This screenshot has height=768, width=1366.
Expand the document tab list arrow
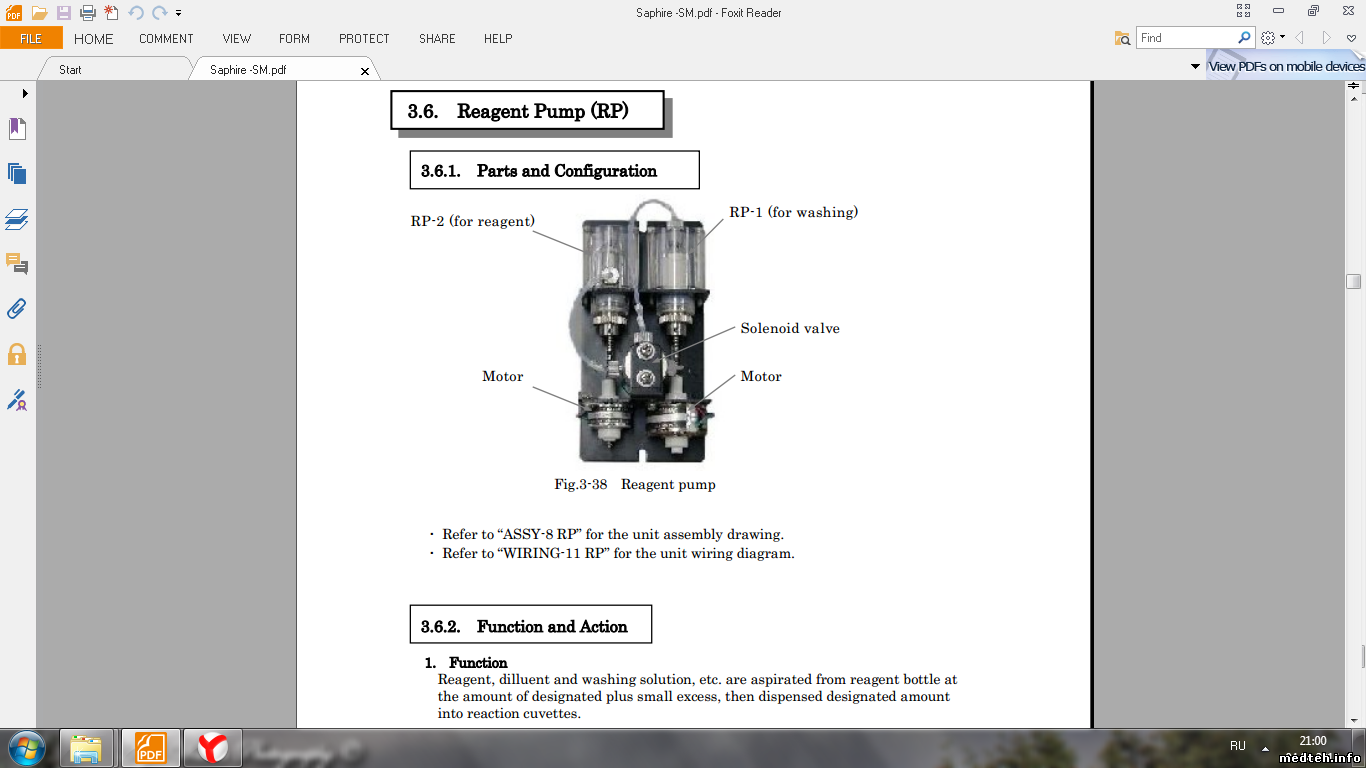coord(1195,67)
